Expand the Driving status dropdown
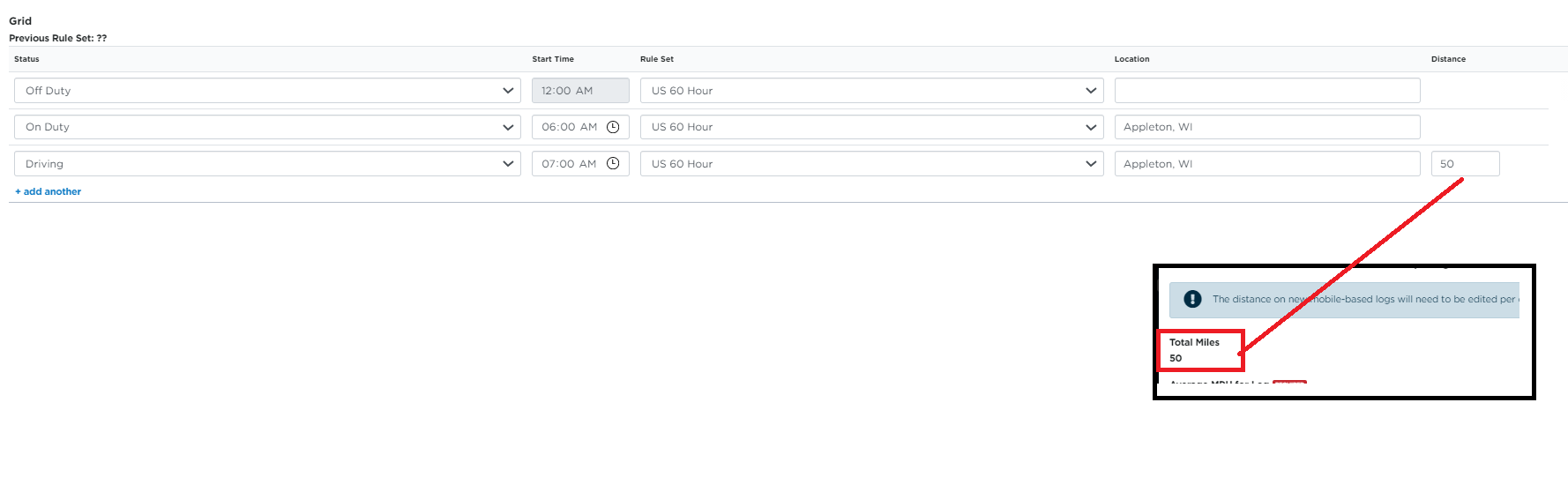1568x492 pixels. coord(267,164)
